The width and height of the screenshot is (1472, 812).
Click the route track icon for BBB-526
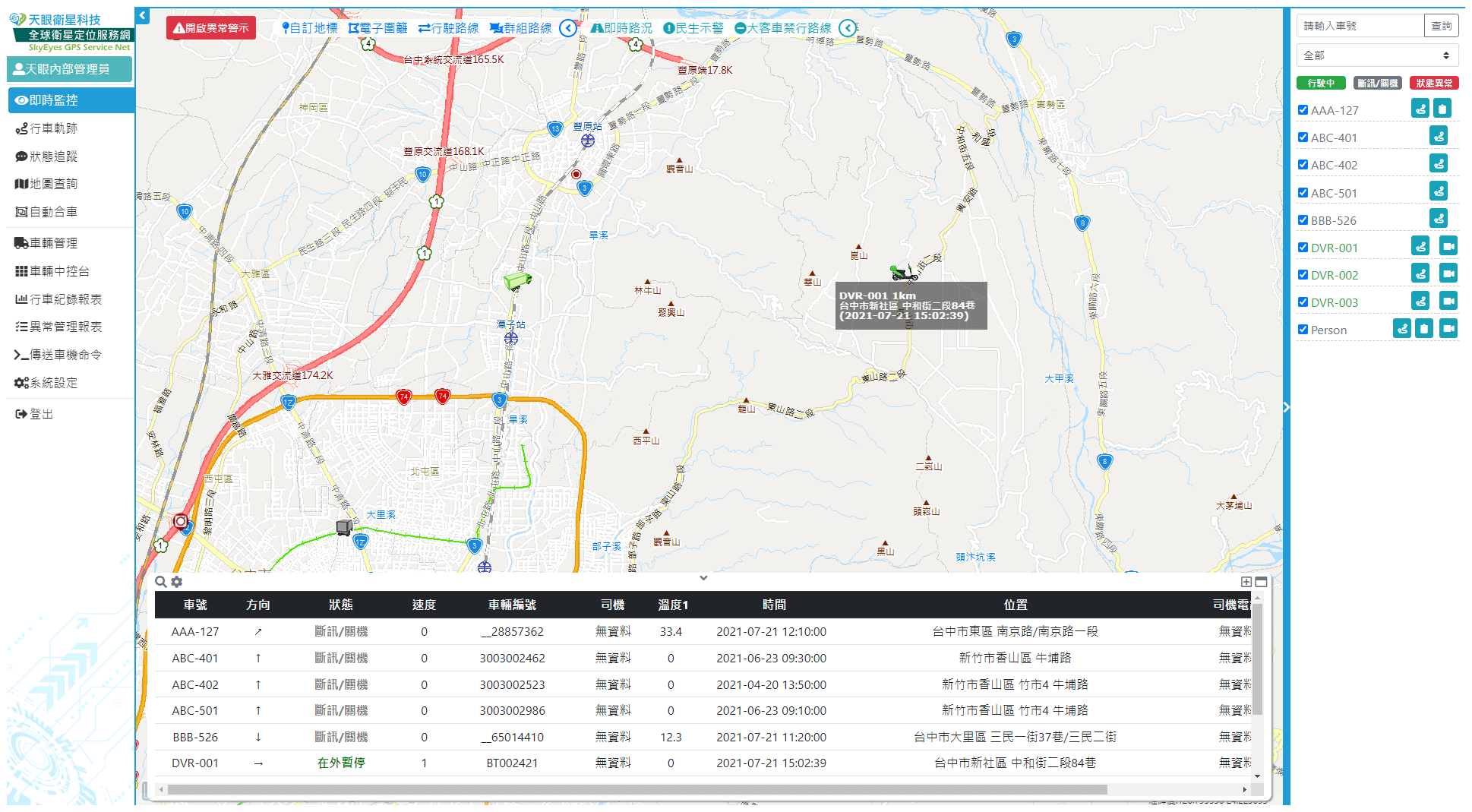1439,219
